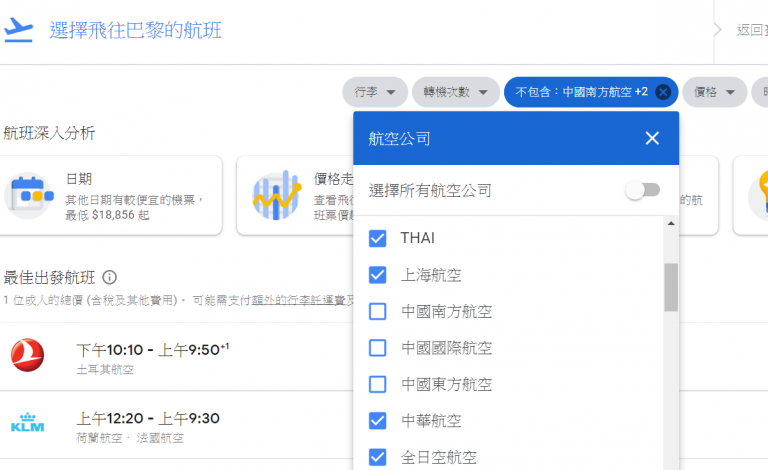Open the 價格 price filter dropdown
The height and width of the screenshot is (470, 768).
pos(715,92)
